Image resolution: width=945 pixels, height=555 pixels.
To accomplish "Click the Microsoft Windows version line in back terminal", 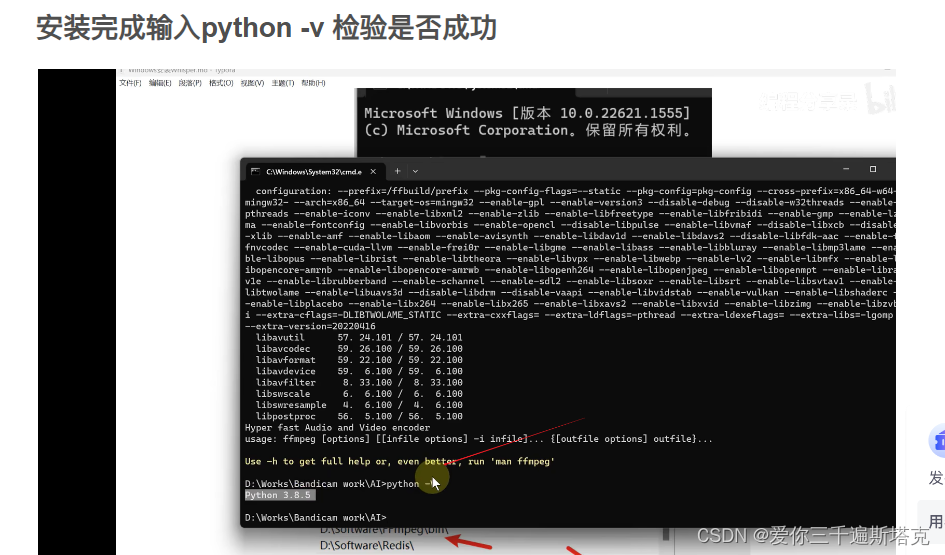I will [527, 113].
